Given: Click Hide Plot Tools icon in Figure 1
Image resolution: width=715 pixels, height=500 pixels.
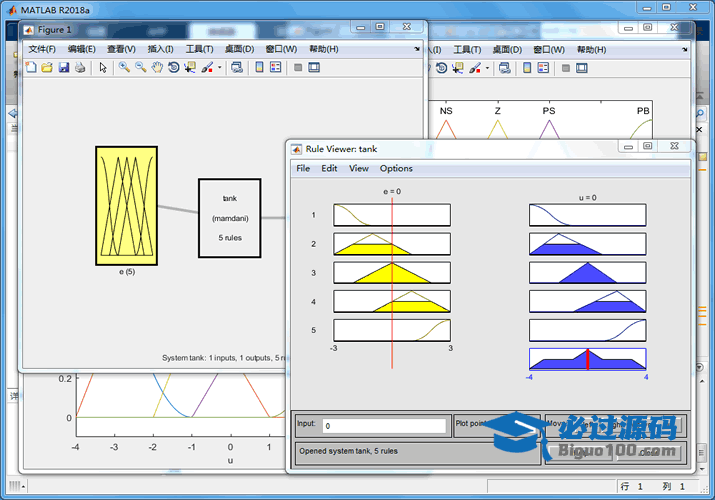Looking at the screenshot, I should point(298,67).
